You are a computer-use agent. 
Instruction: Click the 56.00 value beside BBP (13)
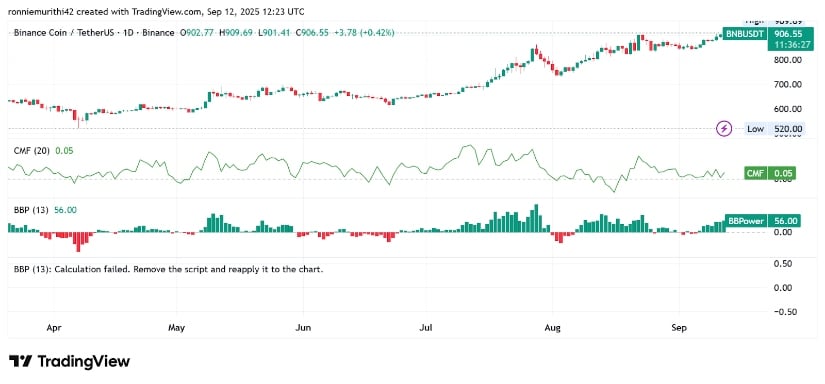(65, 210)
